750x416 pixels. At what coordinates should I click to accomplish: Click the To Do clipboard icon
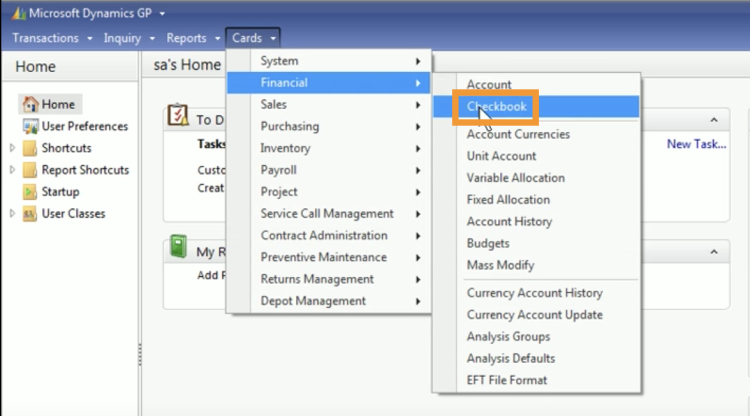click(x=177, y=115)
